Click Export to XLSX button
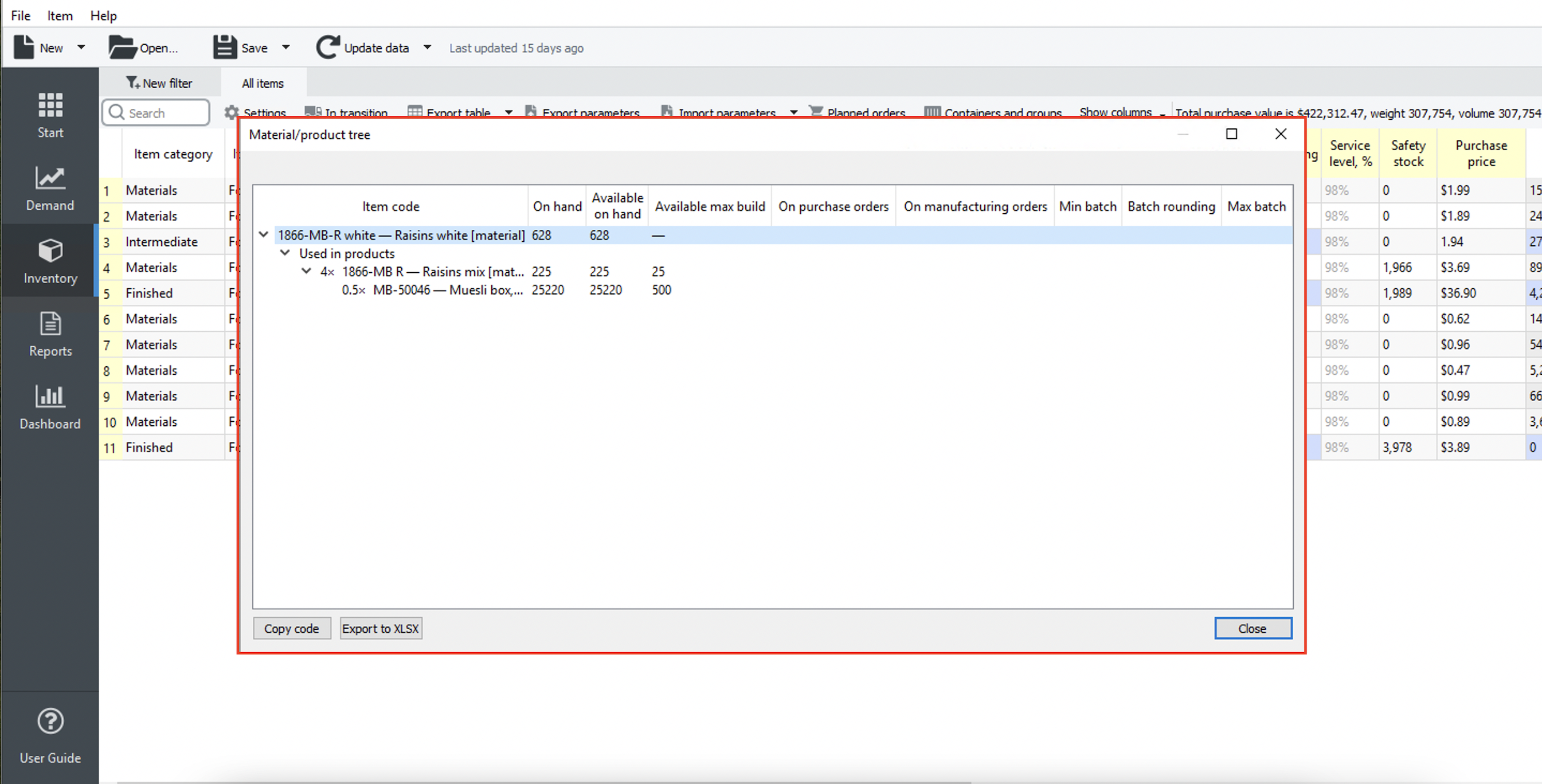1542x784 pixels. point(381,628)
